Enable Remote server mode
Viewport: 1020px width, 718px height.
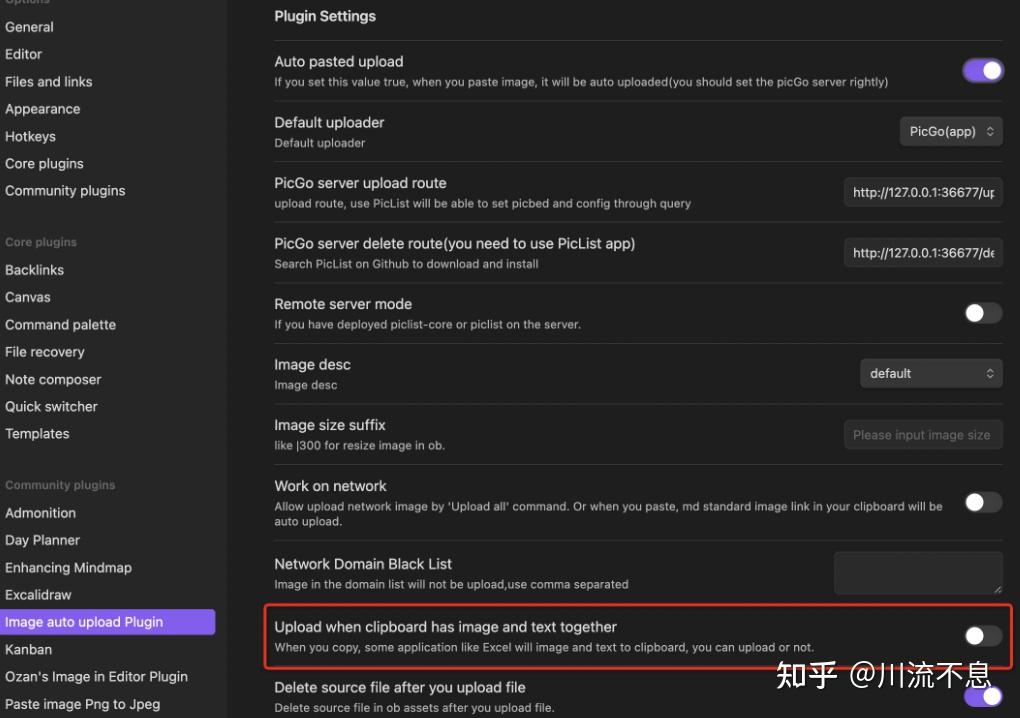click(x=981, y=313)
